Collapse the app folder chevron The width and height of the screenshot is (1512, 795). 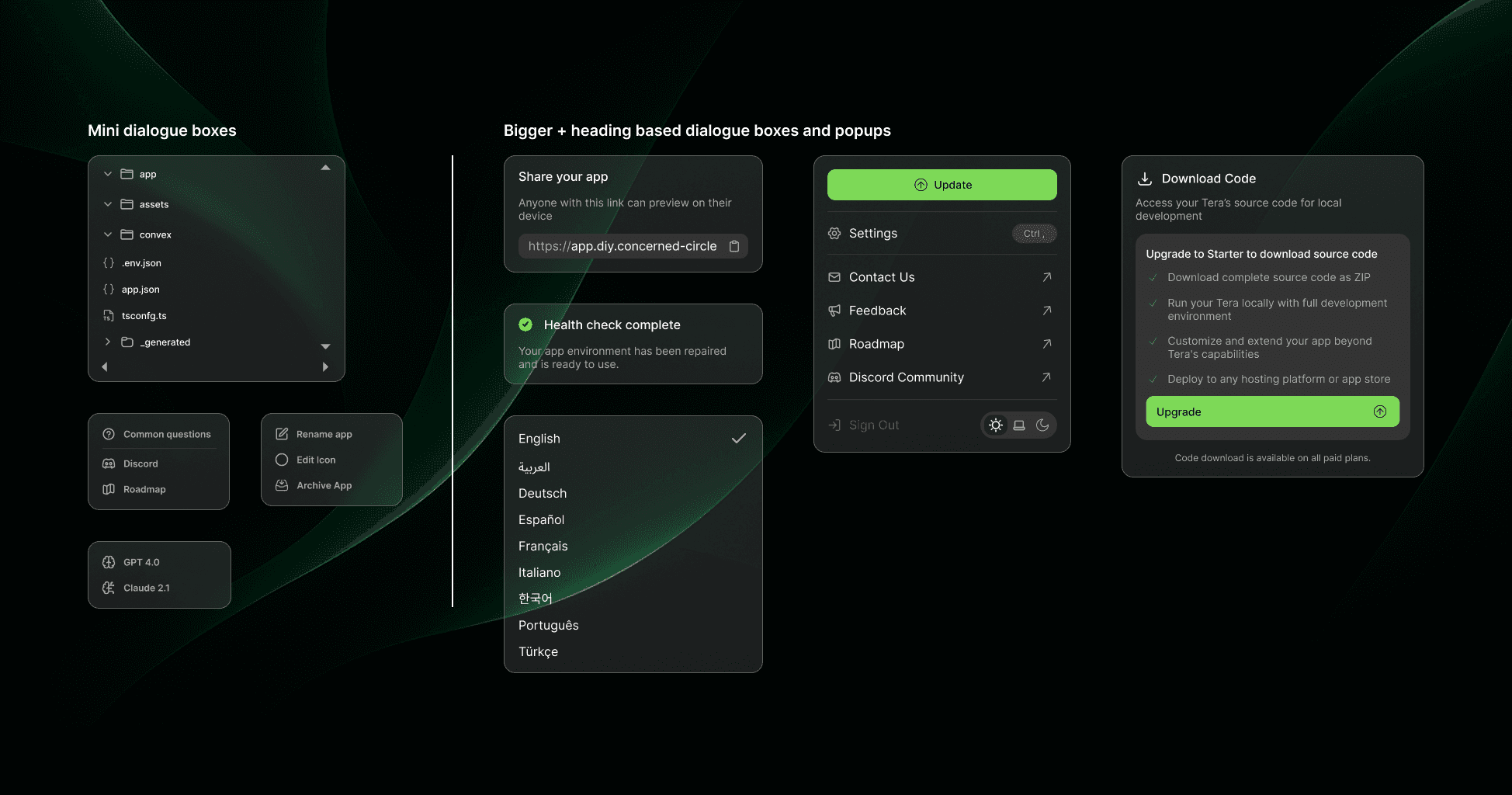[x=108, y=174]
